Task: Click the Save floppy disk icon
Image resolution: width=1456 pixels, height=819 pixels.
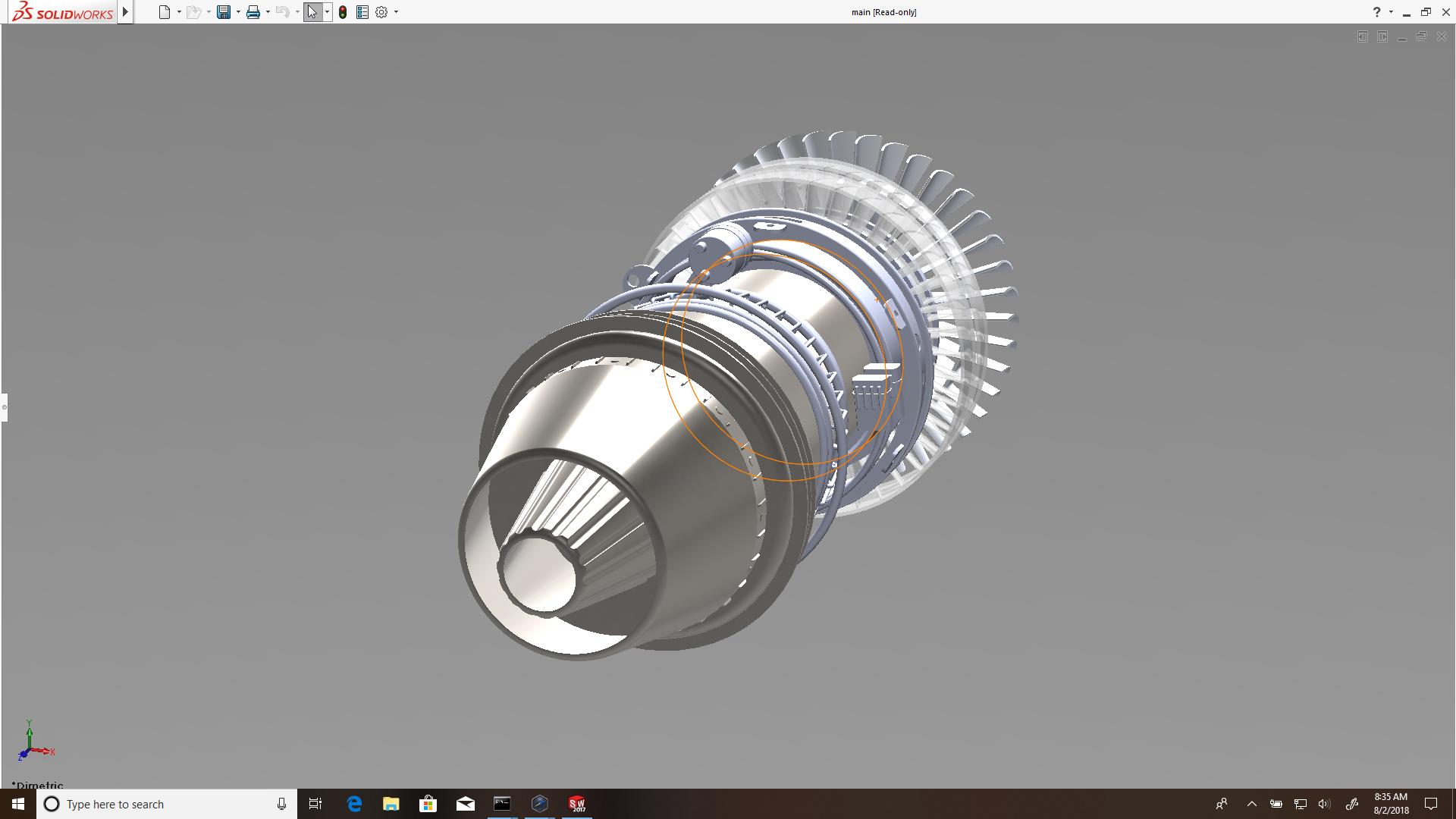Action: point(223,12)
